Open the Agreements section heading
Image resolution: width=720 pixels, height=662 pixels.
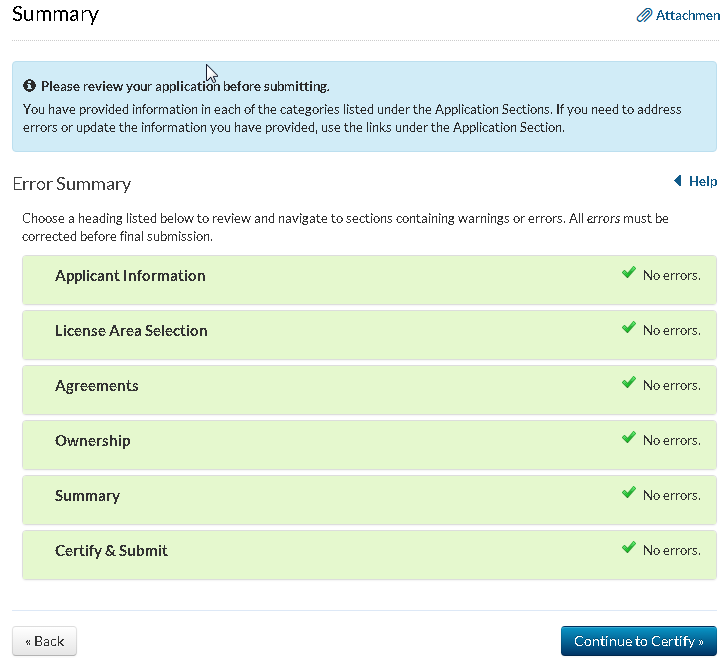click(x=97, y=386)
